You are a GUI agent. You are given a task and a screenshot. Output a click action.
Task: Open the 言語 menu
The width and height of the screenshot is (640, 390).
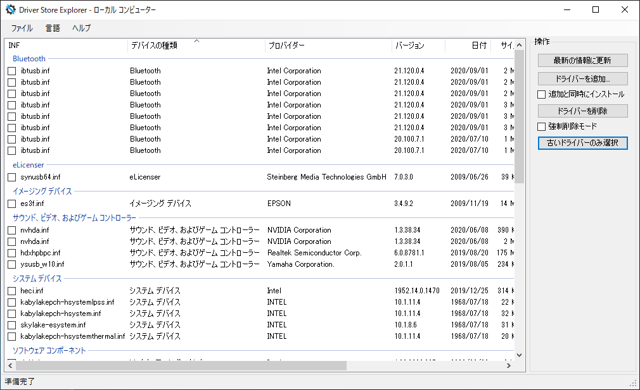52,28
